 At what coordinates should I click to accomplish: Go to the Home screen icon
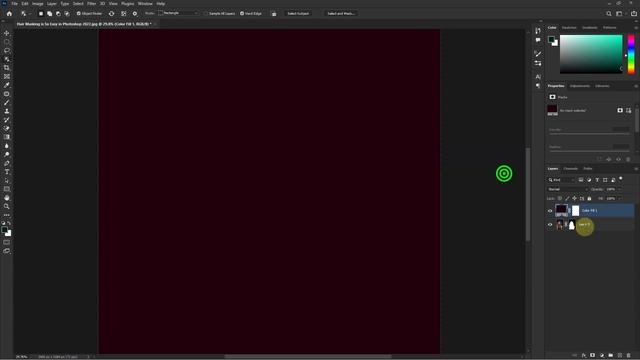point(9,13)
